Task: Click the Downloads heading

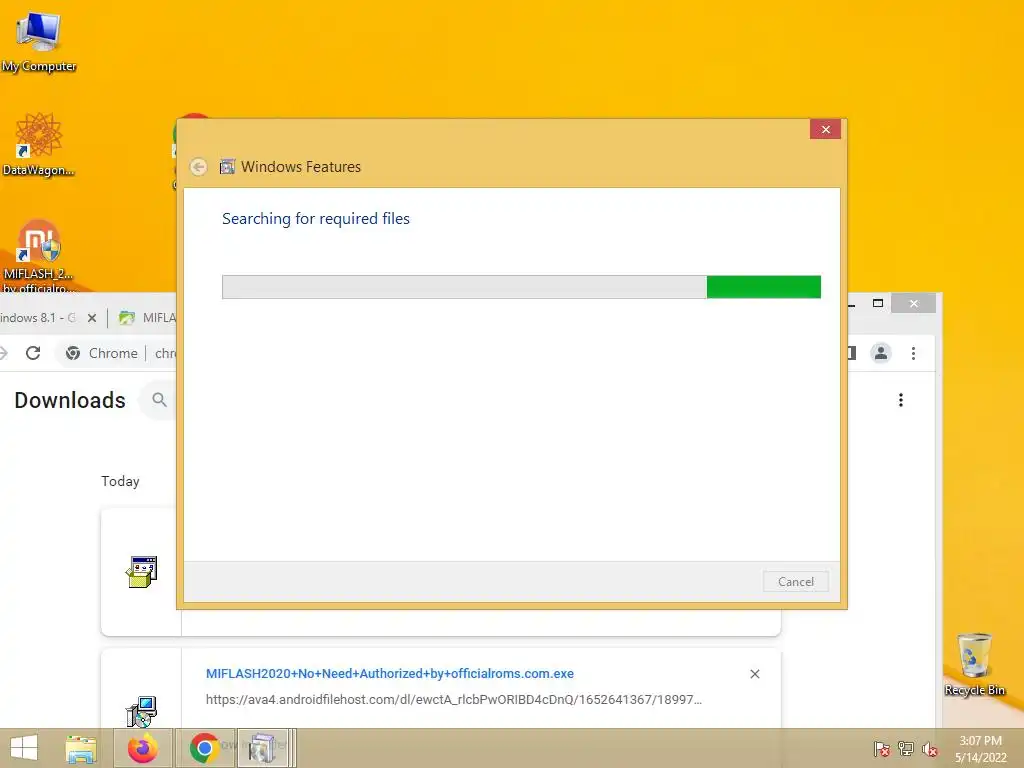Action: [x=70, y=400]
